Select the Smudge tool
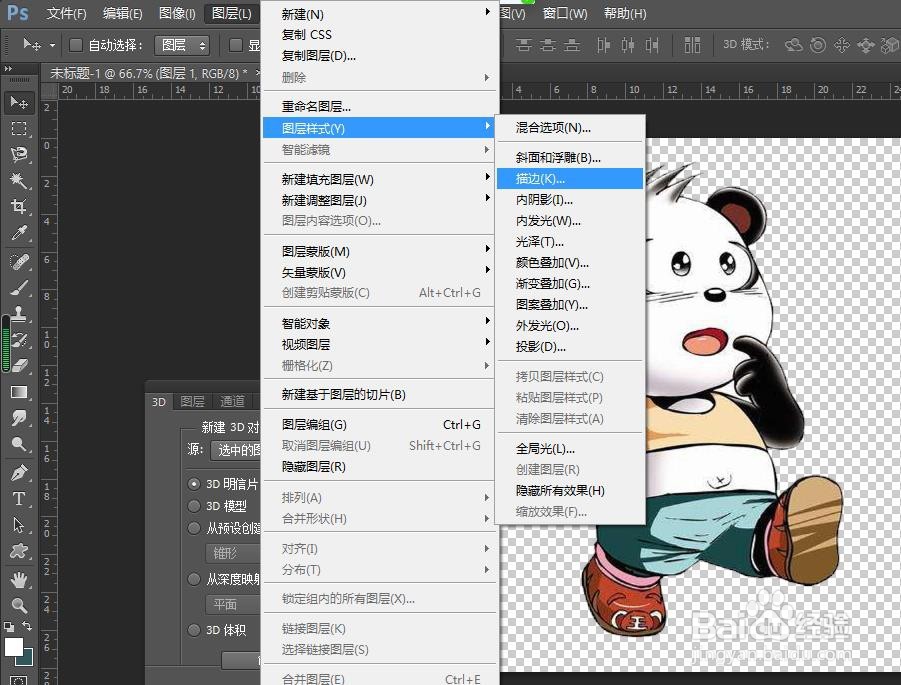This screenshot has height=685, width=901. tap(19, 418)
